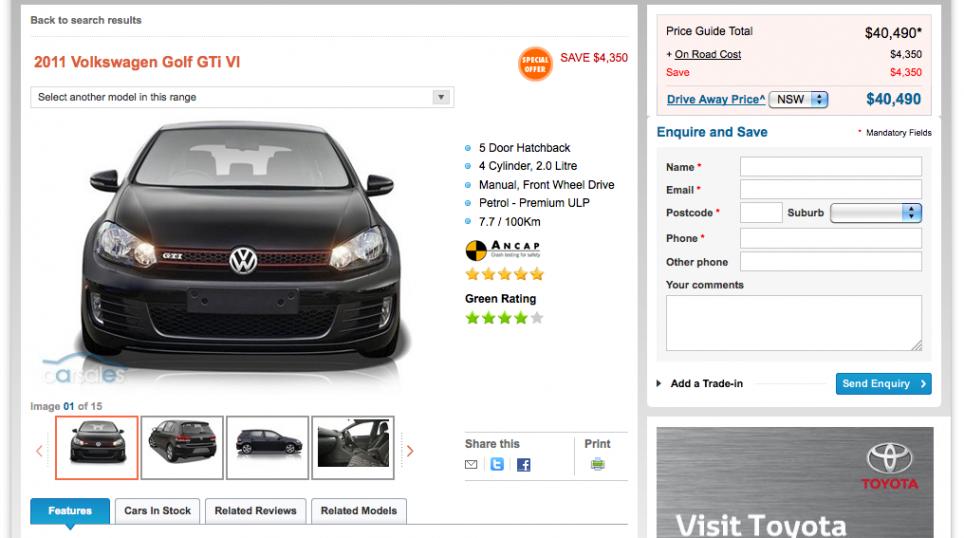Open the Related Models tab
964x538 pixels.
pos(359,511)
